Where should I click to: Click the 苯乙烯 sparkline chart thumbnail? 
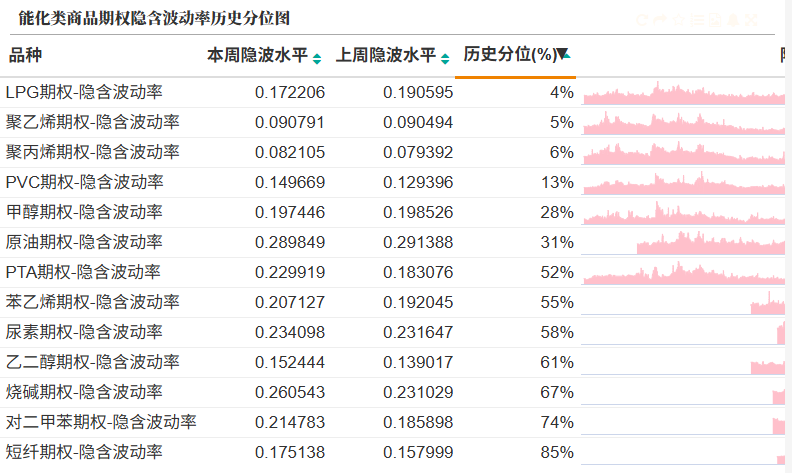[683, 302]
